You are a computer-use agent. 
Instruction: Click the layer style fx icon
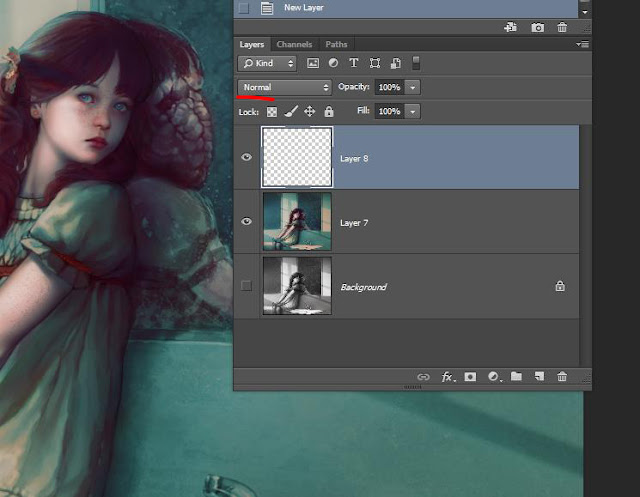pyautogui.click(x=448, y=377)
